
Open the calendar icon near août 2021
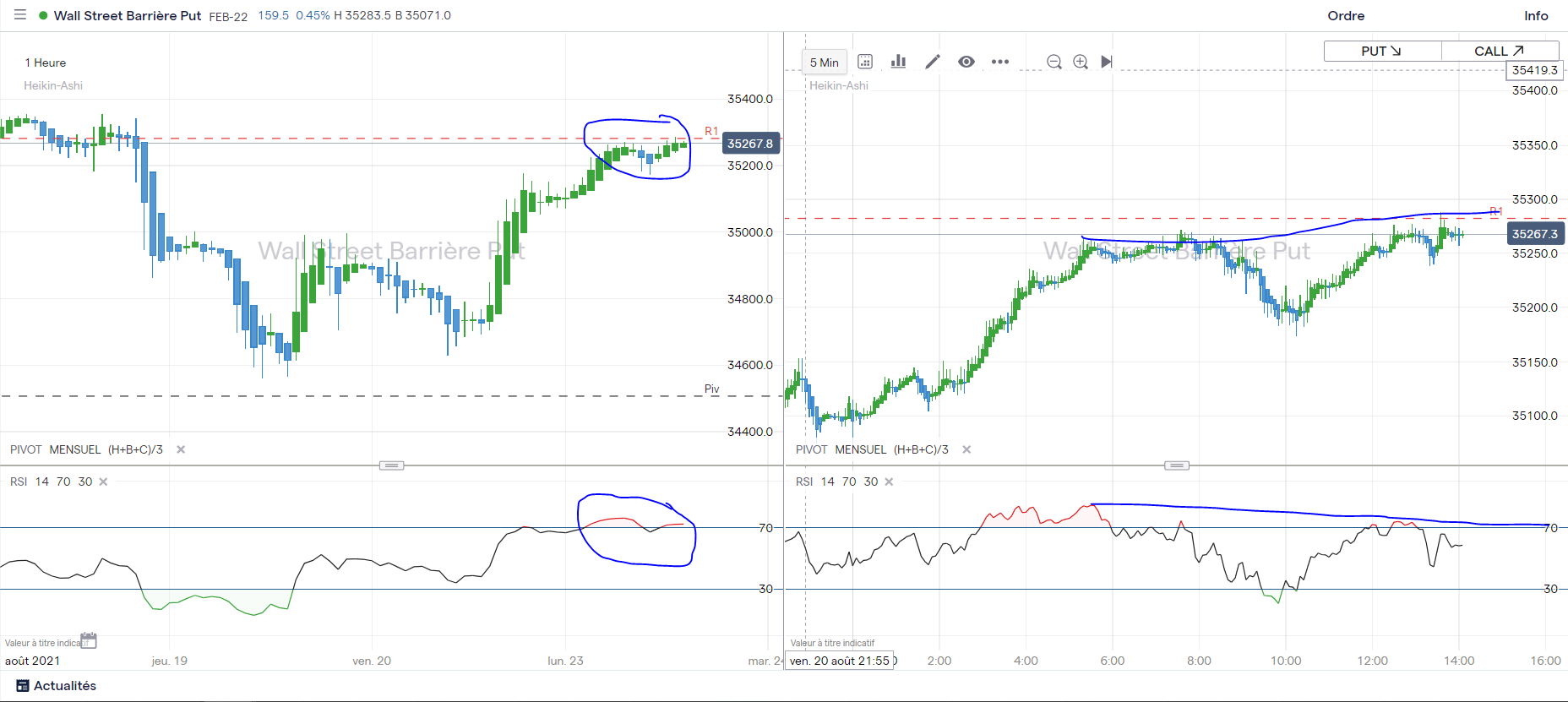pos(89,640)
